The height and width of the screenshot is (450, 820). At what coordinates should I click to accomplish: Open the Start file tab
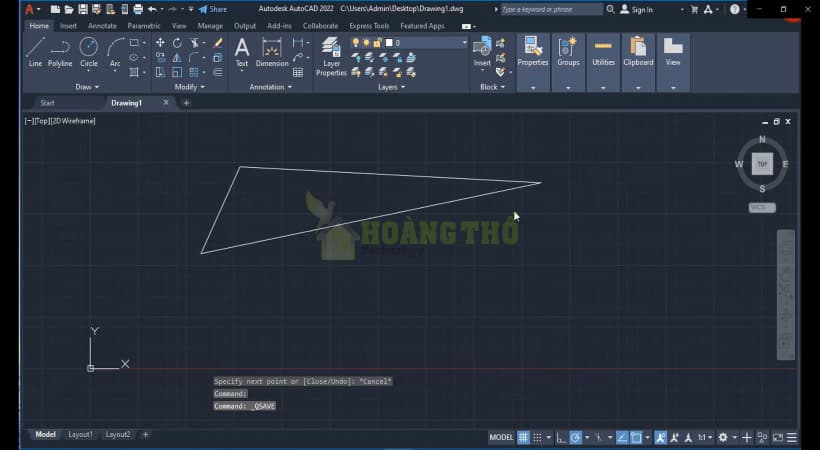point(47,103)
